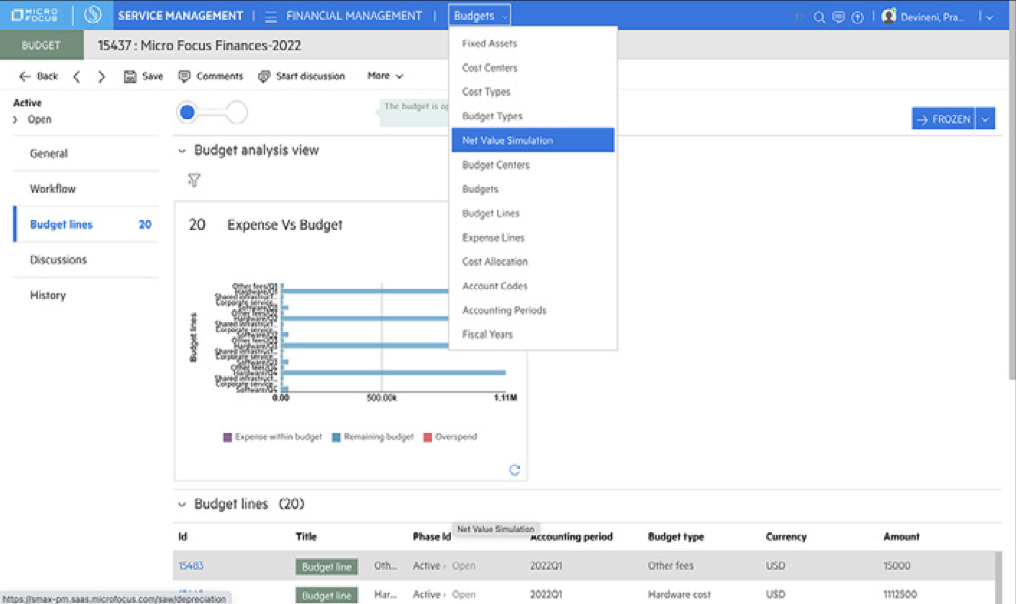Click Service Management header title
1016x604 pixels.
[180, 16]
